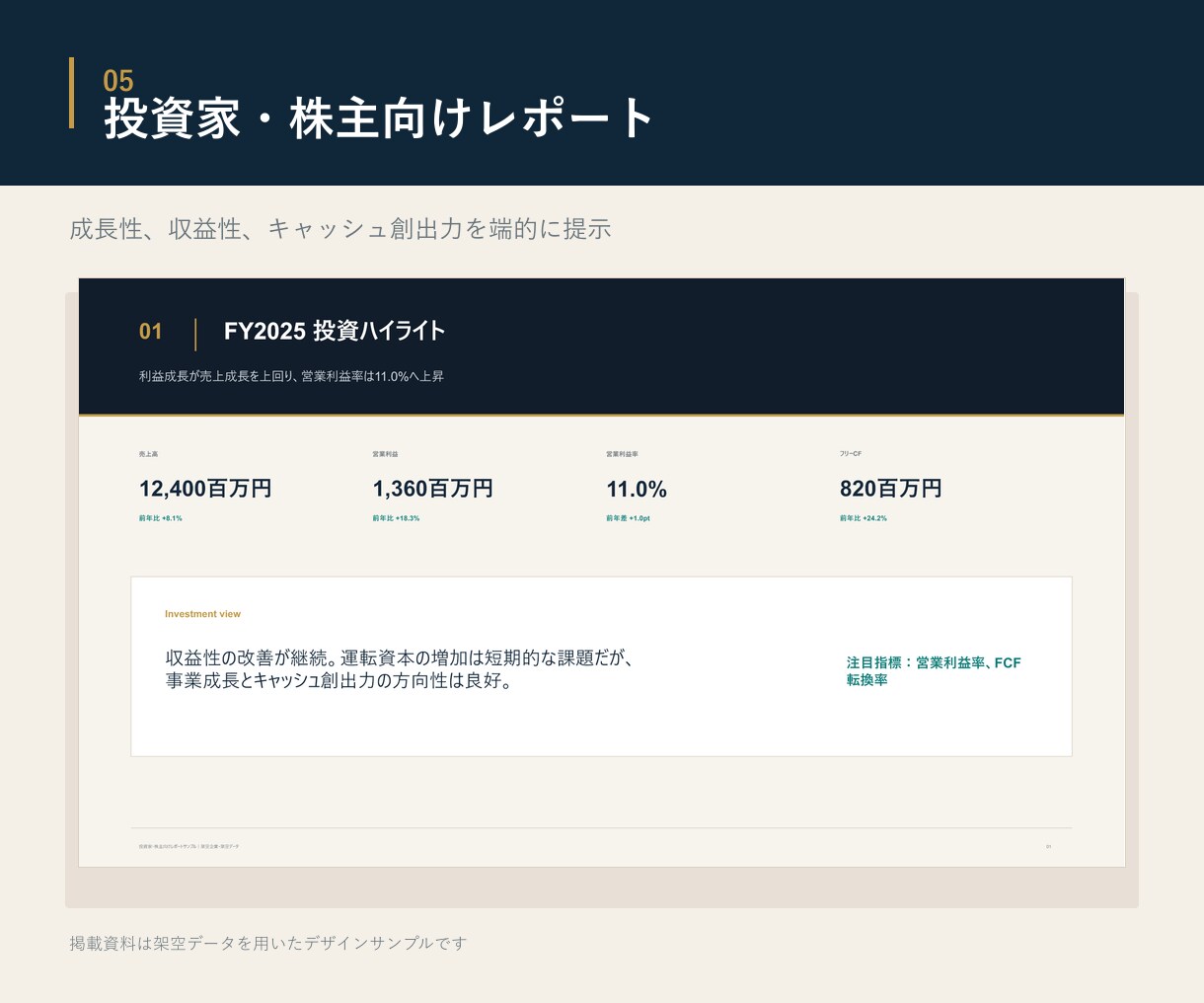
Task: Click the slide number "01"
Action: point(151,332)
